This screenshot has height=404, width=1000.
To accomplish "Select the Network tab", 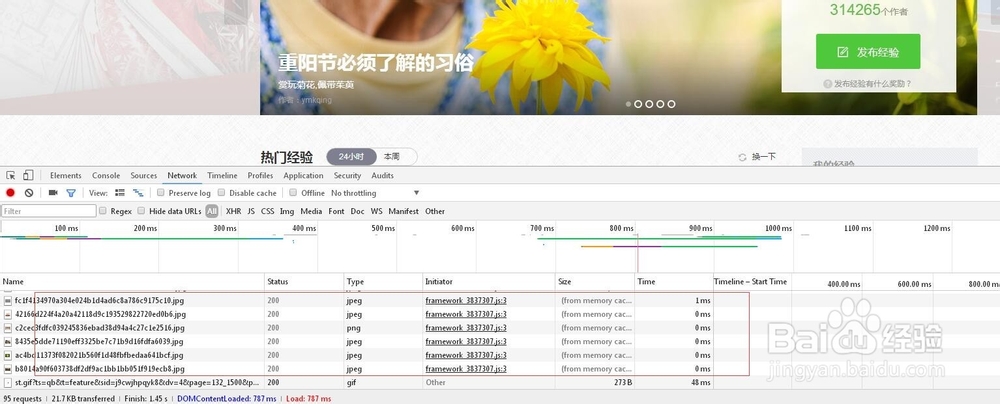I will point(182,176).
